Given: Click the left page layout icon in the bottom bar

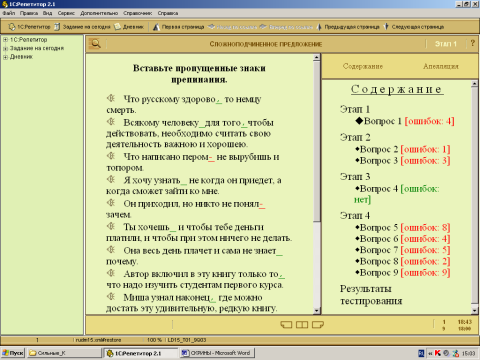Looking at the screenshot, I should [286, 324].
